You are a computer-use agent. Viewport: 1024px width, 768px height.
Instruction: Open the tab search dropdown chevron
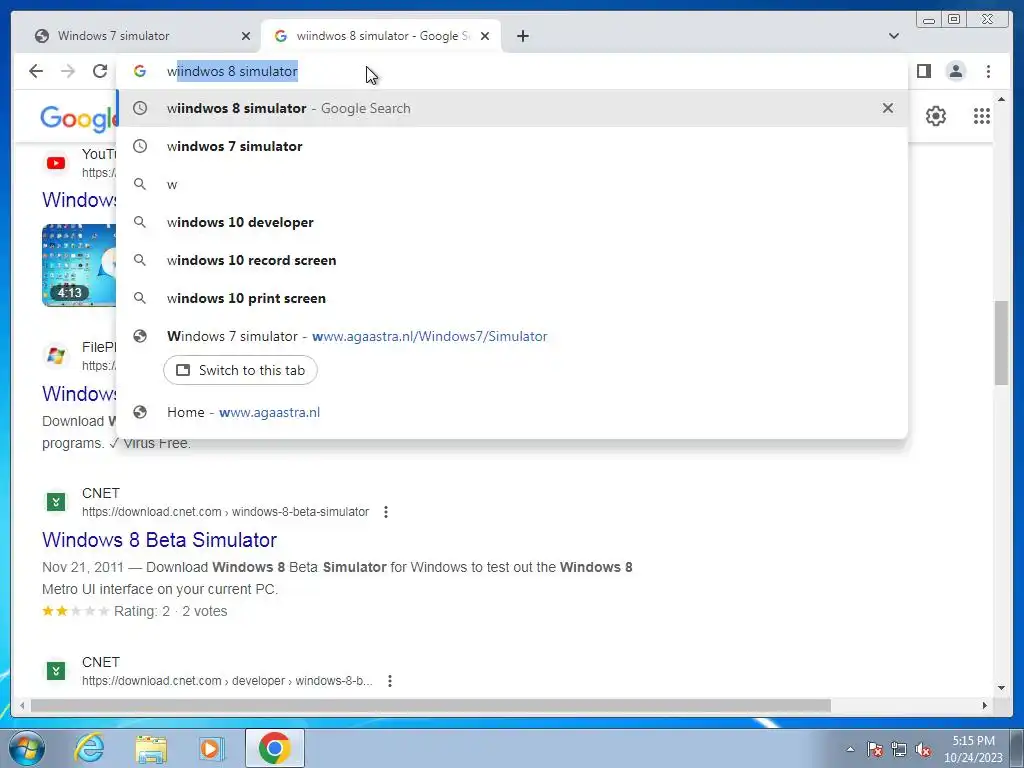894,36
